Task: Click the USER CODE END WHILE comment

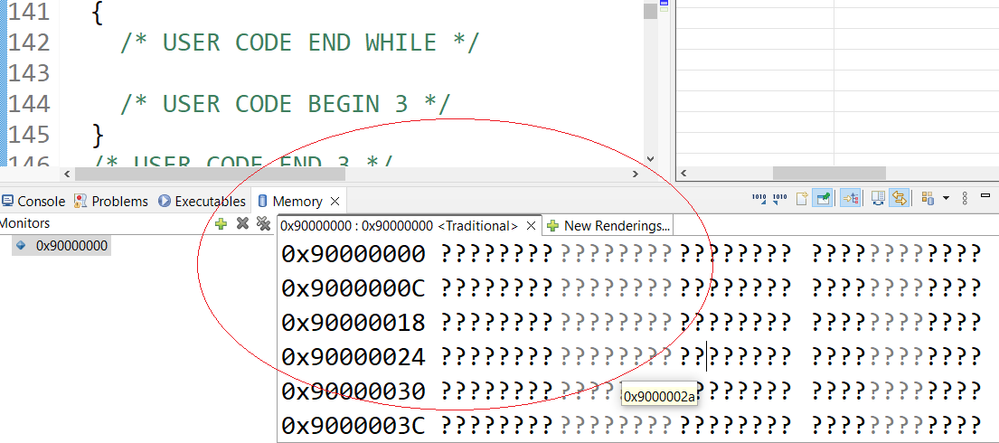Action: pyautogui.click(x=299, y=43)
